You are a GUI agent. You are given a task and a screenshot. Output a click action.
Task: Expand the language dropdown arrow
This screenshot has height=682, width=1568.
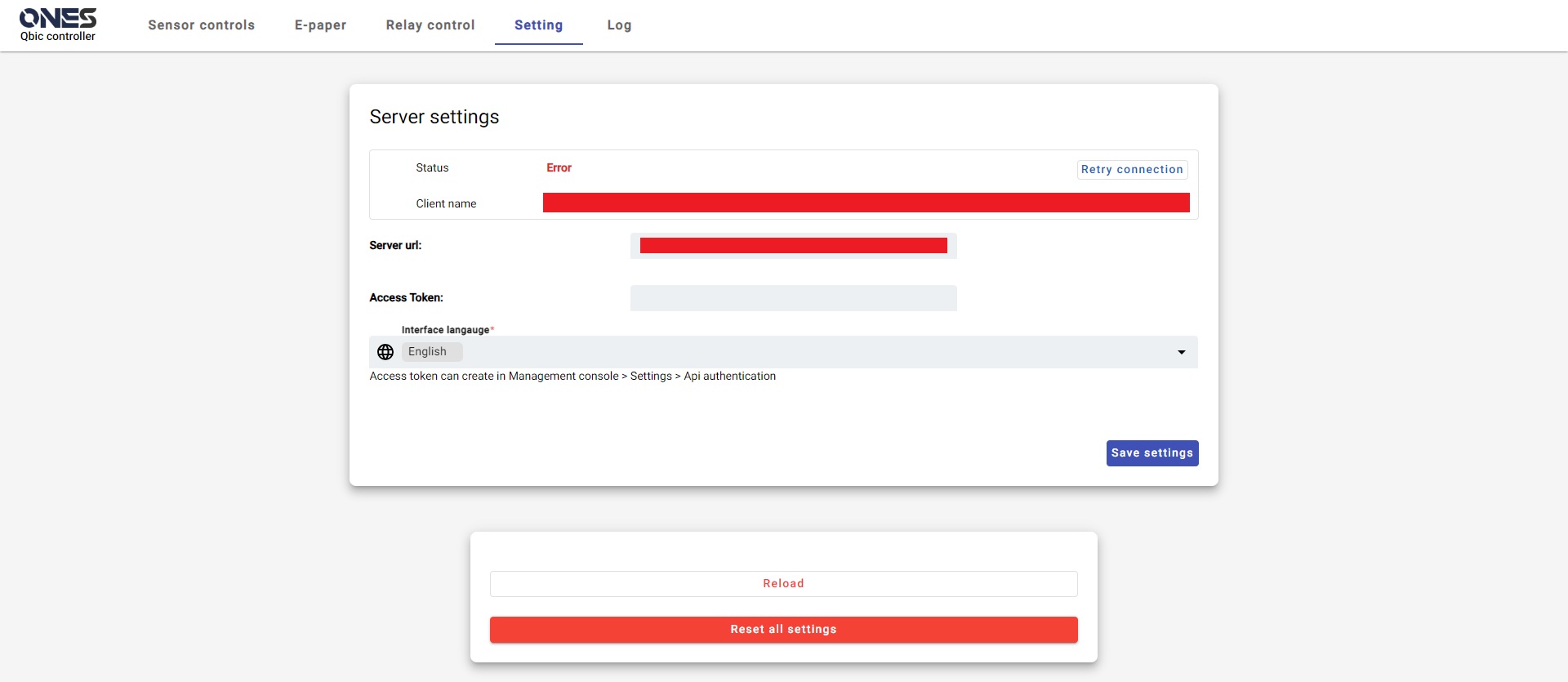[x=1181, y=352]
